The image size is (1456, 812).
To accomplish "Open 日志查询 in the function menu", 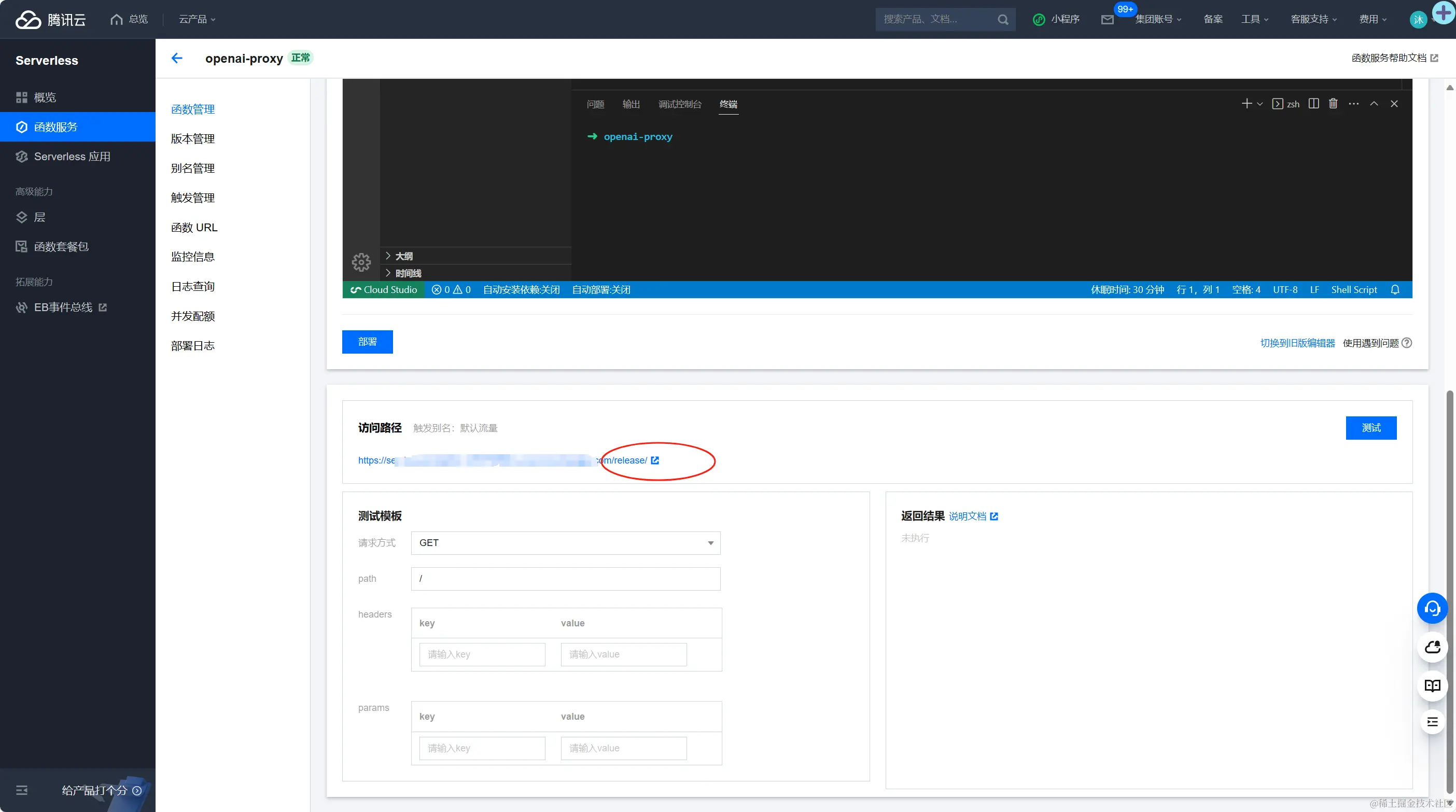I will [192, 286].
